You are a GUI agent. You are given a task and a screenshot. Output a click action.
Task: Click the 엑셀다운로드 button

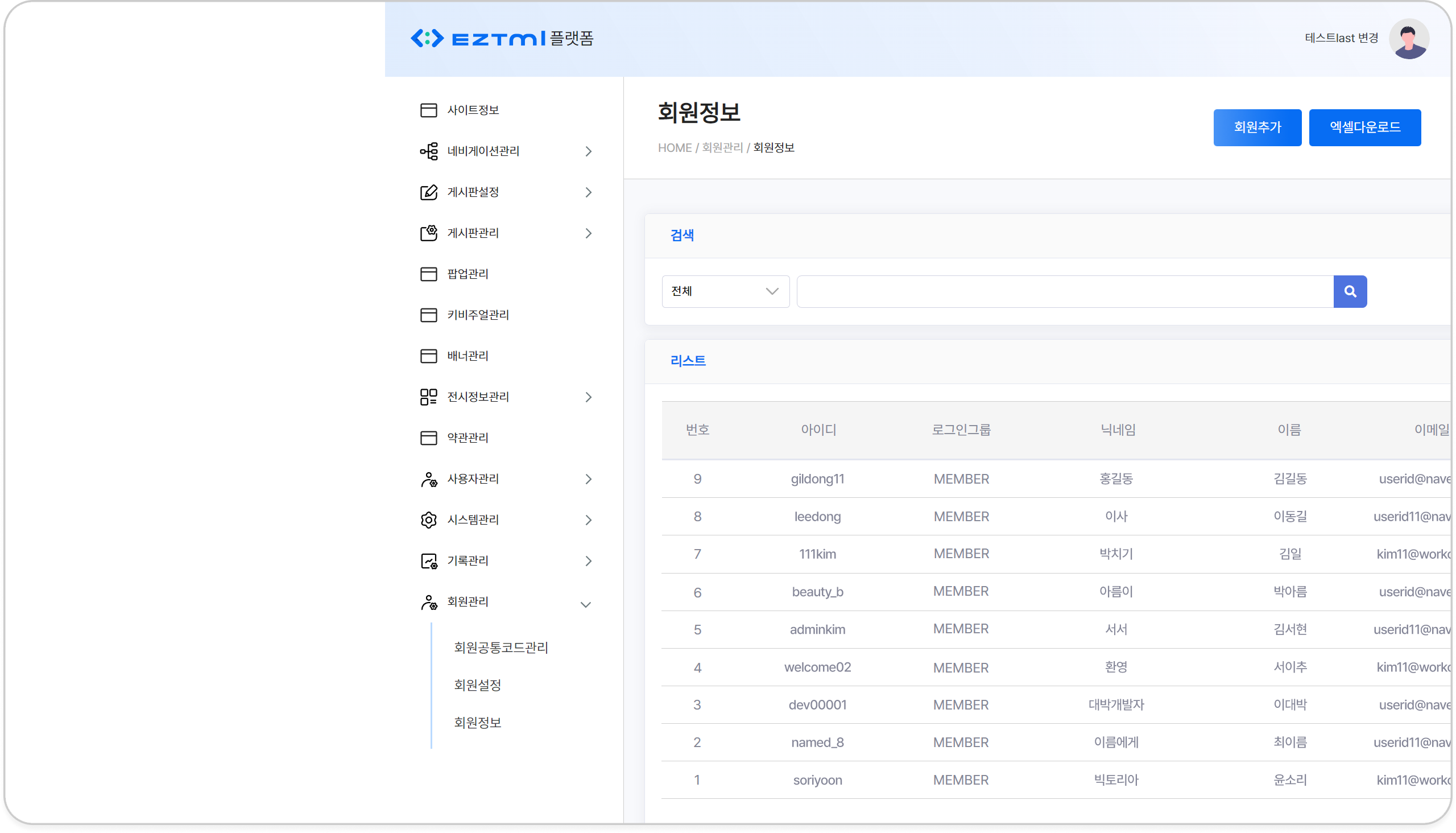pos(1364,127)
